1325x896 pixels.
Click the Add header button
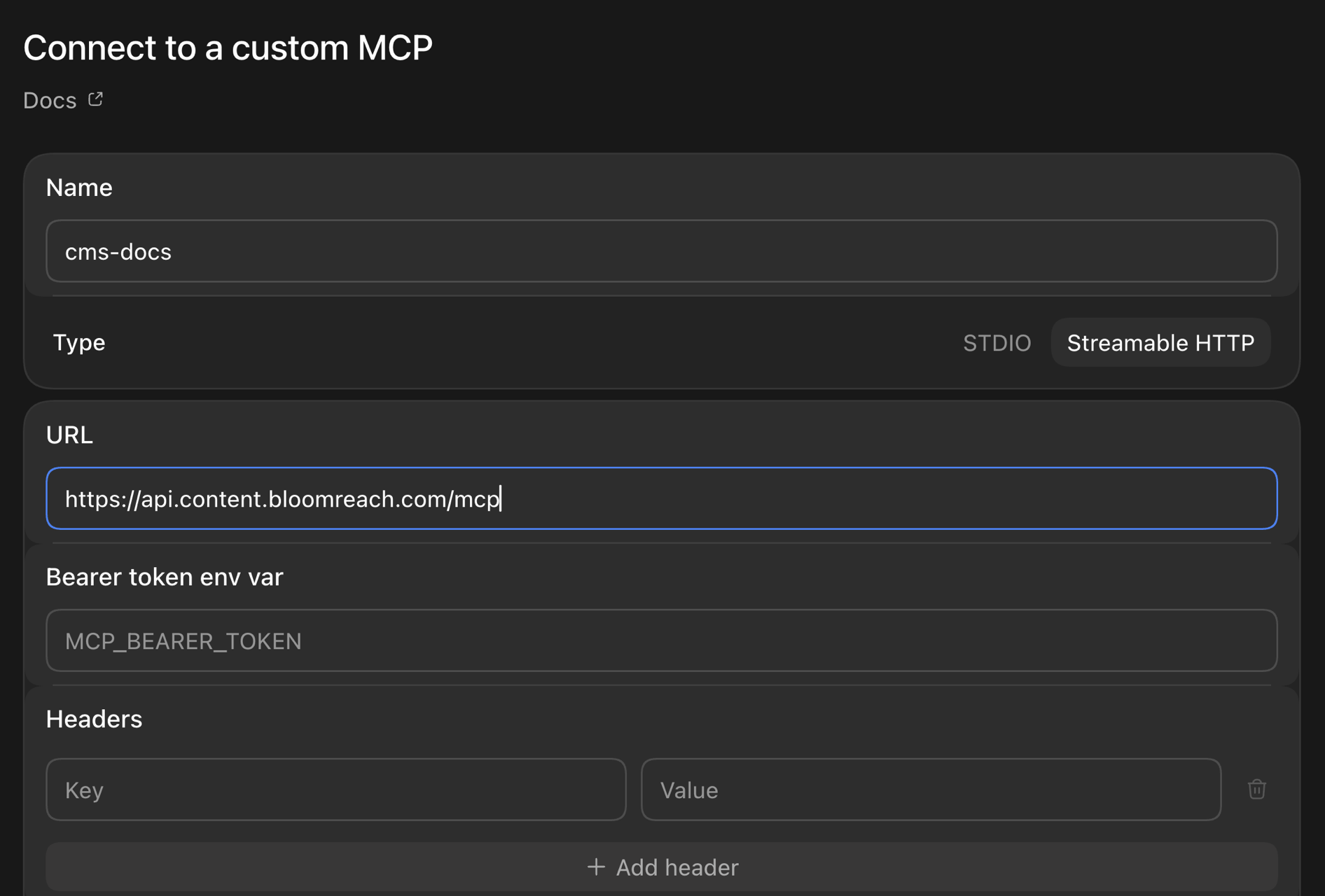pyautogui.click(x=662, y=867)
